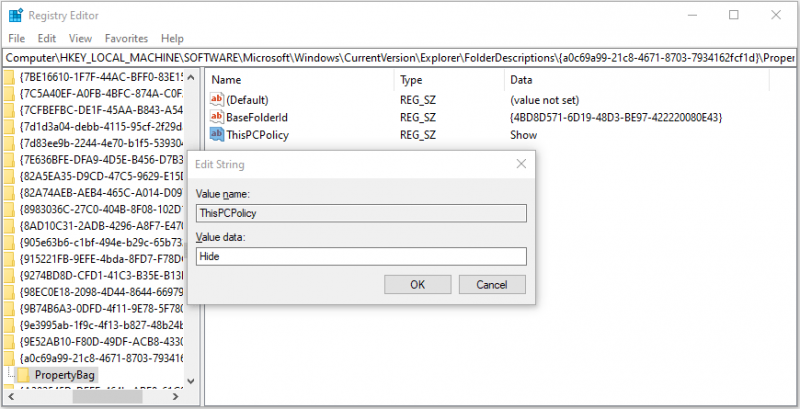Click the tree pane scroll up arrow
Image resolution: width=800 pixels, height=409 pixels.
point(191,78)
